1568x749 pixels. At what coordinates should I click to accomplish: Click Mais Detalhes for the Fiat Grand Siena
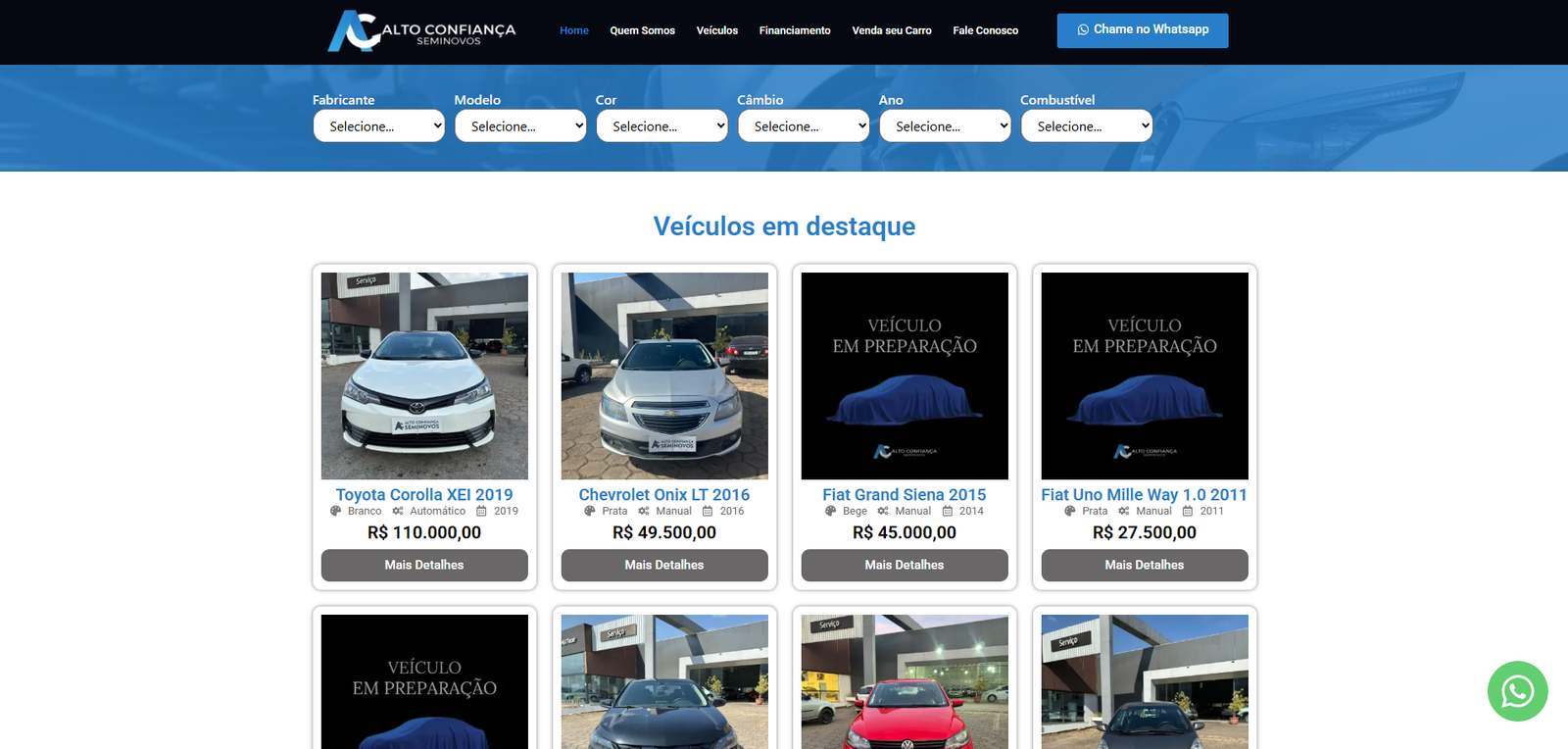[905, 565]
